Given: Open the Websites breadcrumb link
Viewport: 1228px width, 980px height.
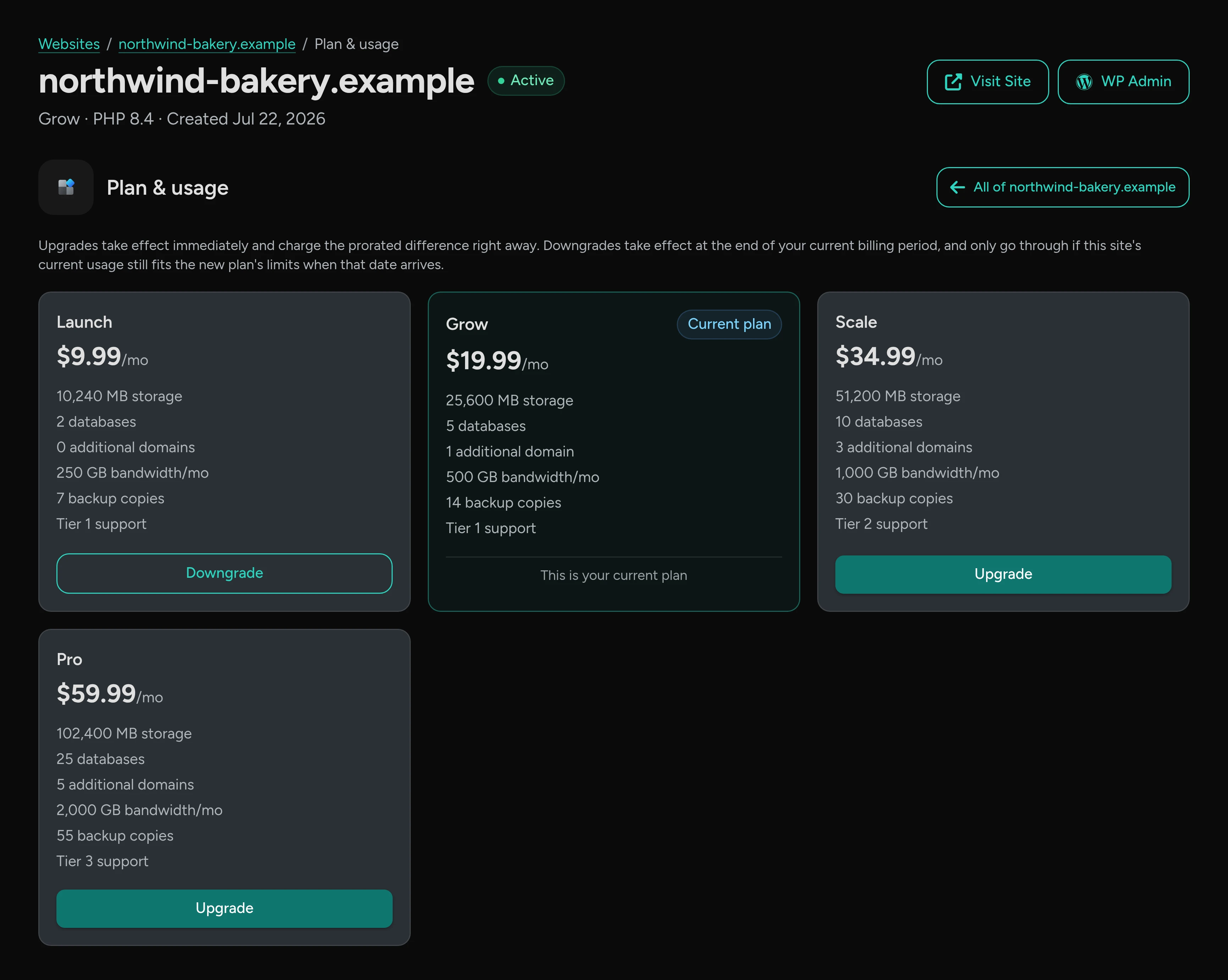Looking at the screenshot, I should 69,44.
